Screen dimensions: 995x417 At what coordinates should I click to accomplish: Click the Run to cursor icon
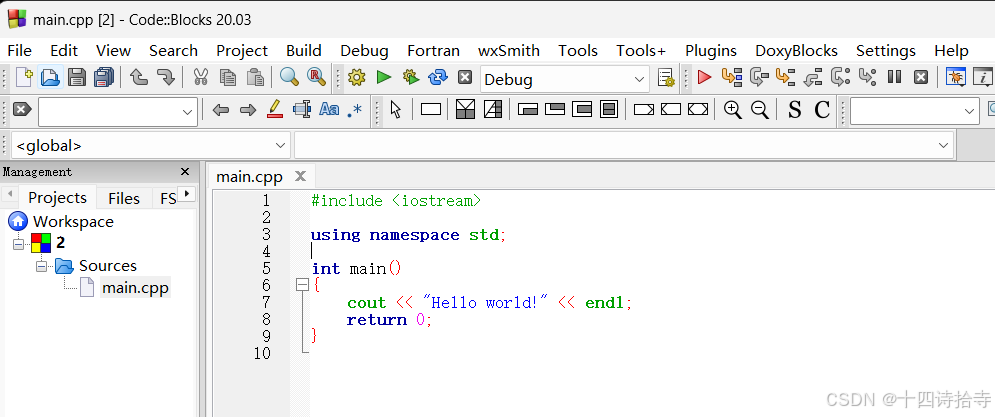pyautogui.click(x=732, y=77)
